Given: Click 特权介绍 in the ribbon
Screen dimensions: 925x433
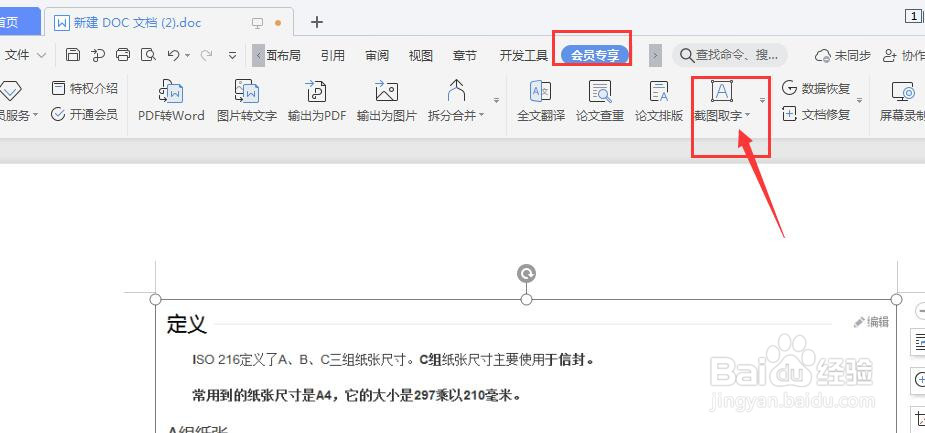Looking at the screenshot, I should click(84, 88).
